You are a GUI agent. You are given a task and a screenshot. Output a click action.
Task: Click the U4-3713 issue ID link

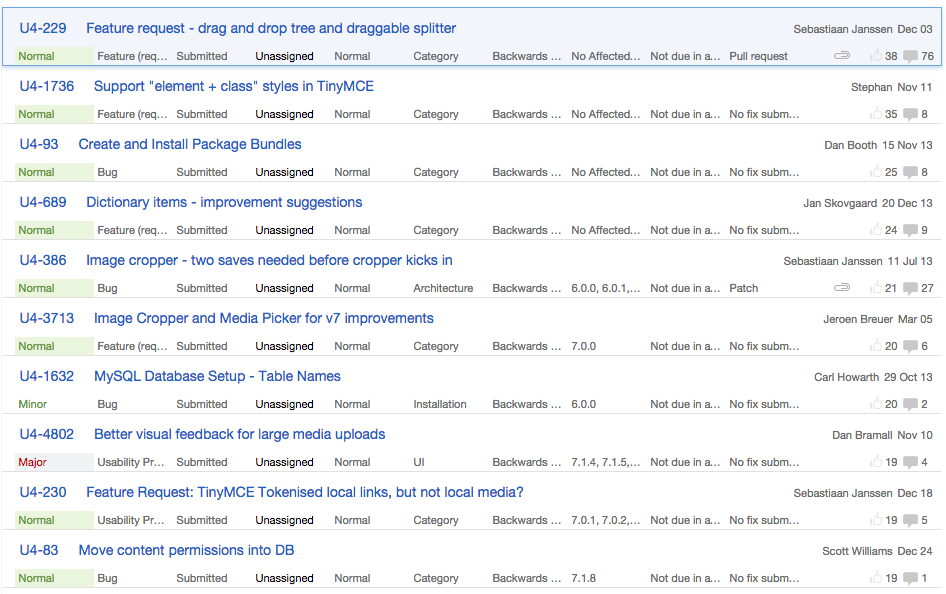pos(47,318)
